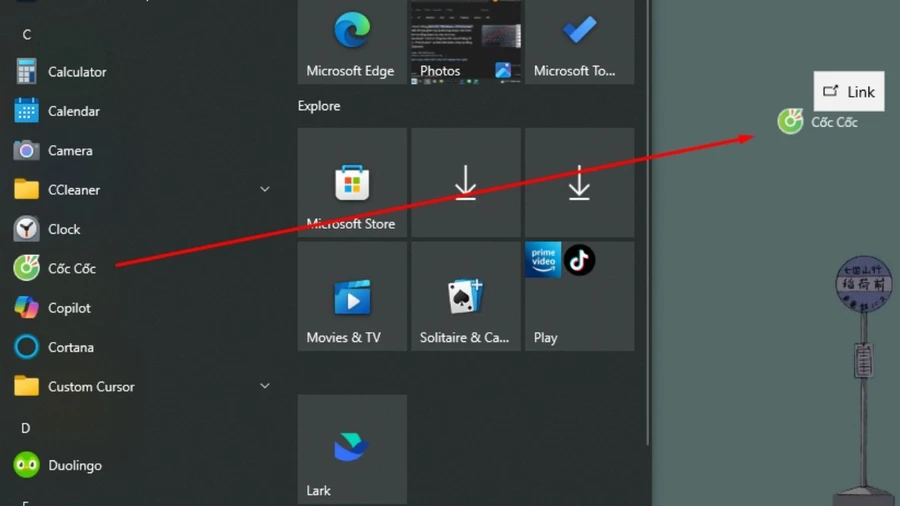The height and width of the screenshot is (506, 900).
Task: Click the letter C section header
Action: pos(26,35)
